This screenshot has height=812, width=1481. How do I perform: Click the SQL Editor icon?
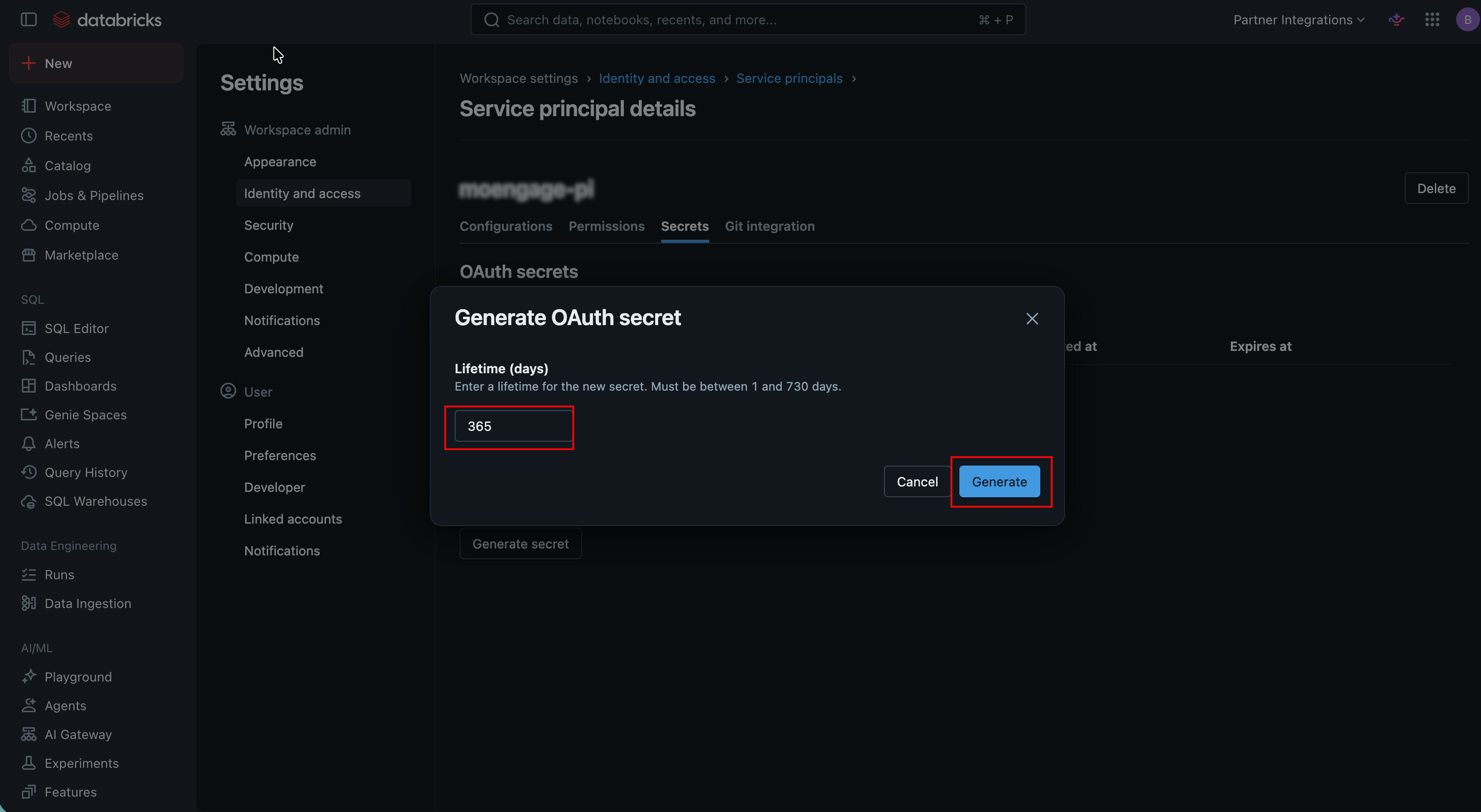(29, 329)
